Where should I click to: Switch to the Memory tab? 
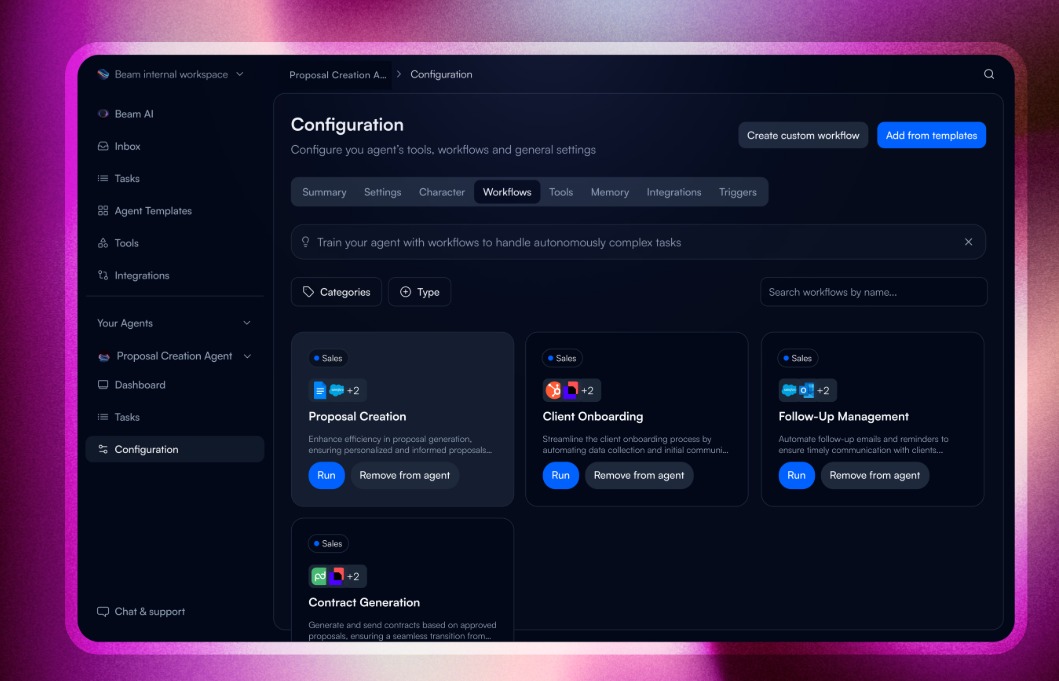pos(609,192)
